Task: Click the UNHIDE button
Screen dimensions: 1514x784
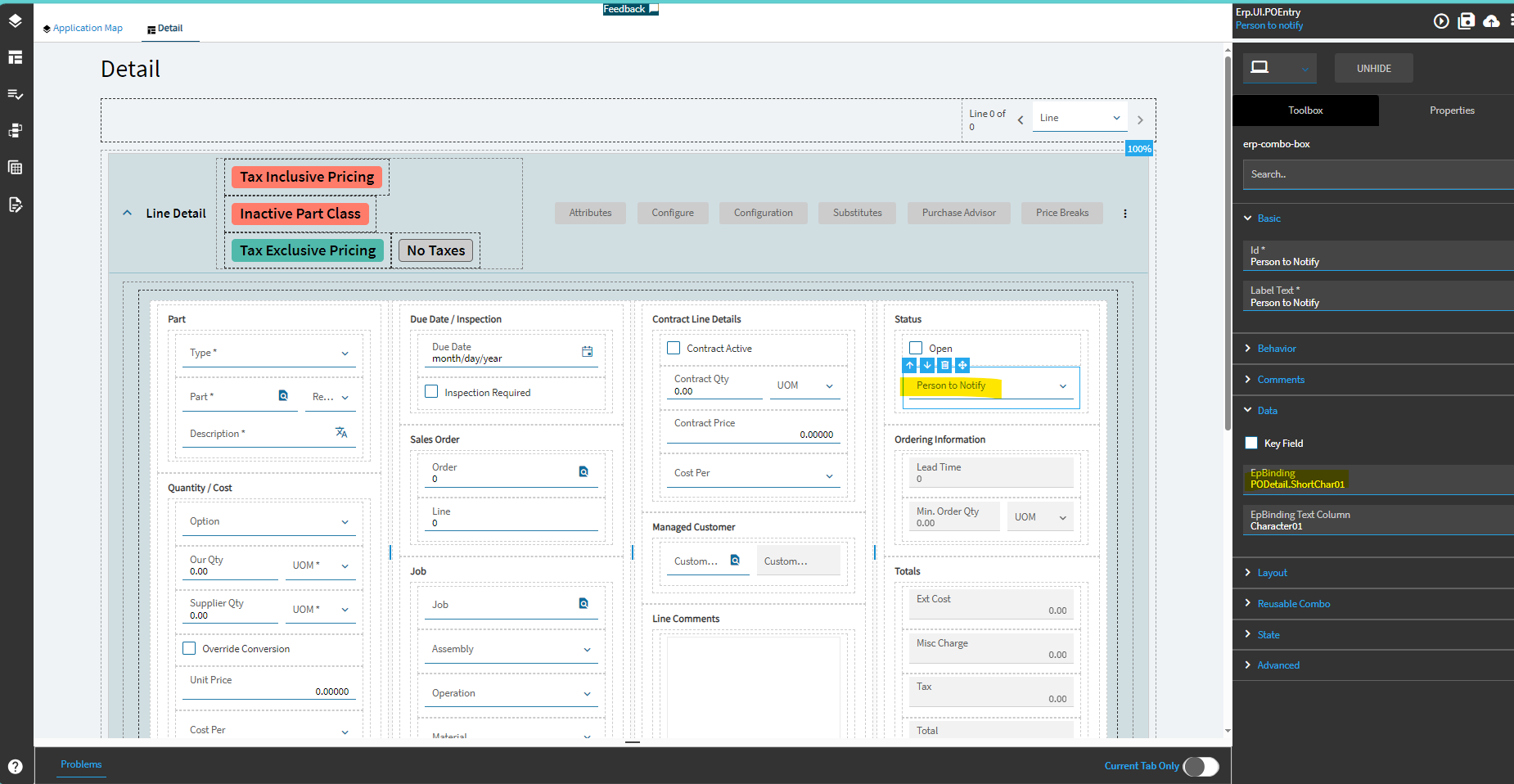Action: [x=1374, y=68]
